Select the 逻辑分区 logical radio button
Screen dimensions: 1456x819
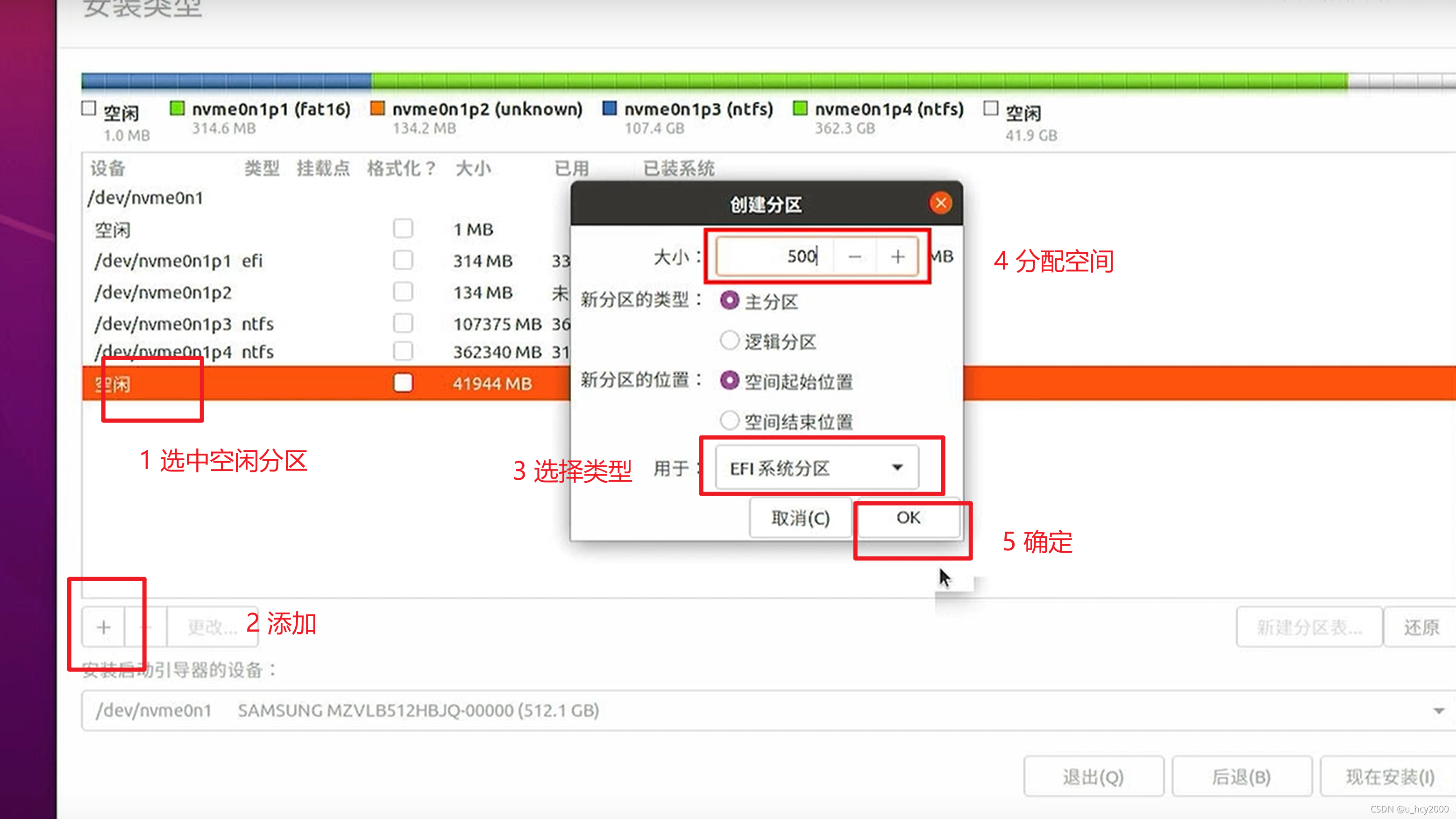pos(729,341)
